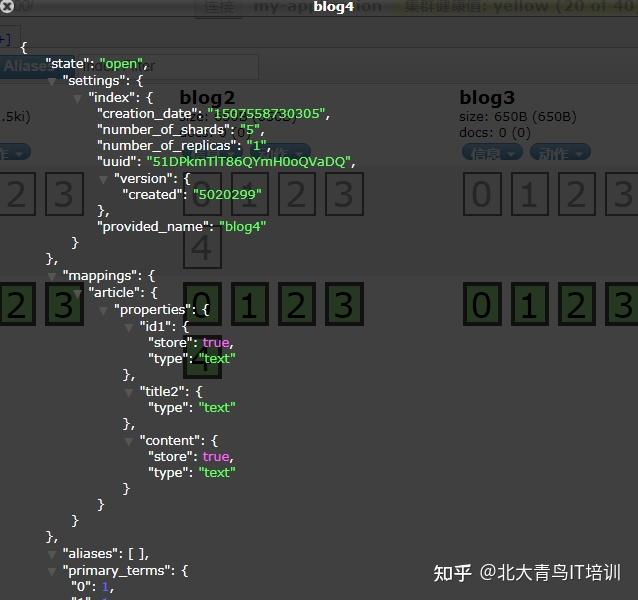Click blog2 unassigned replica shard 3

tap(344, 194)
